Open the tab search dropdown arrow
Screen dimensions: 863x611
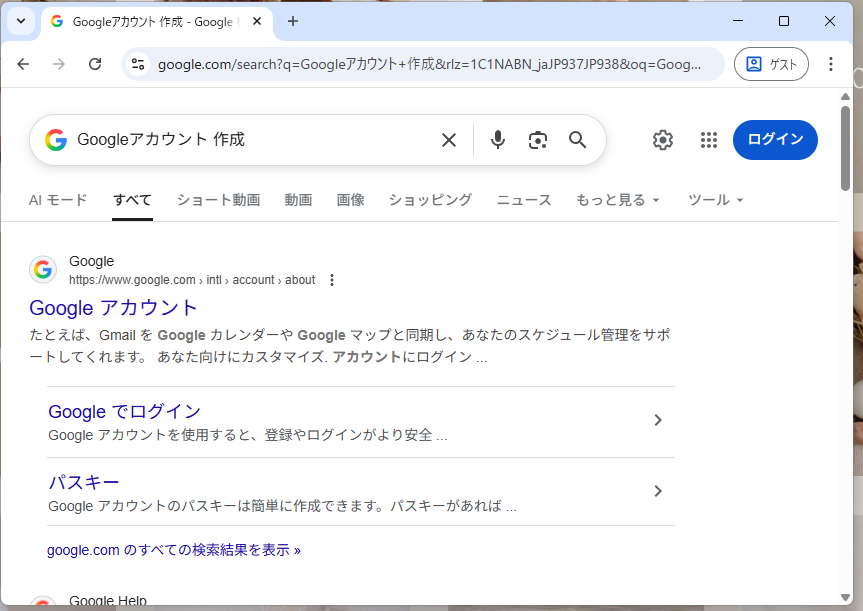click(x=20, y=21)
